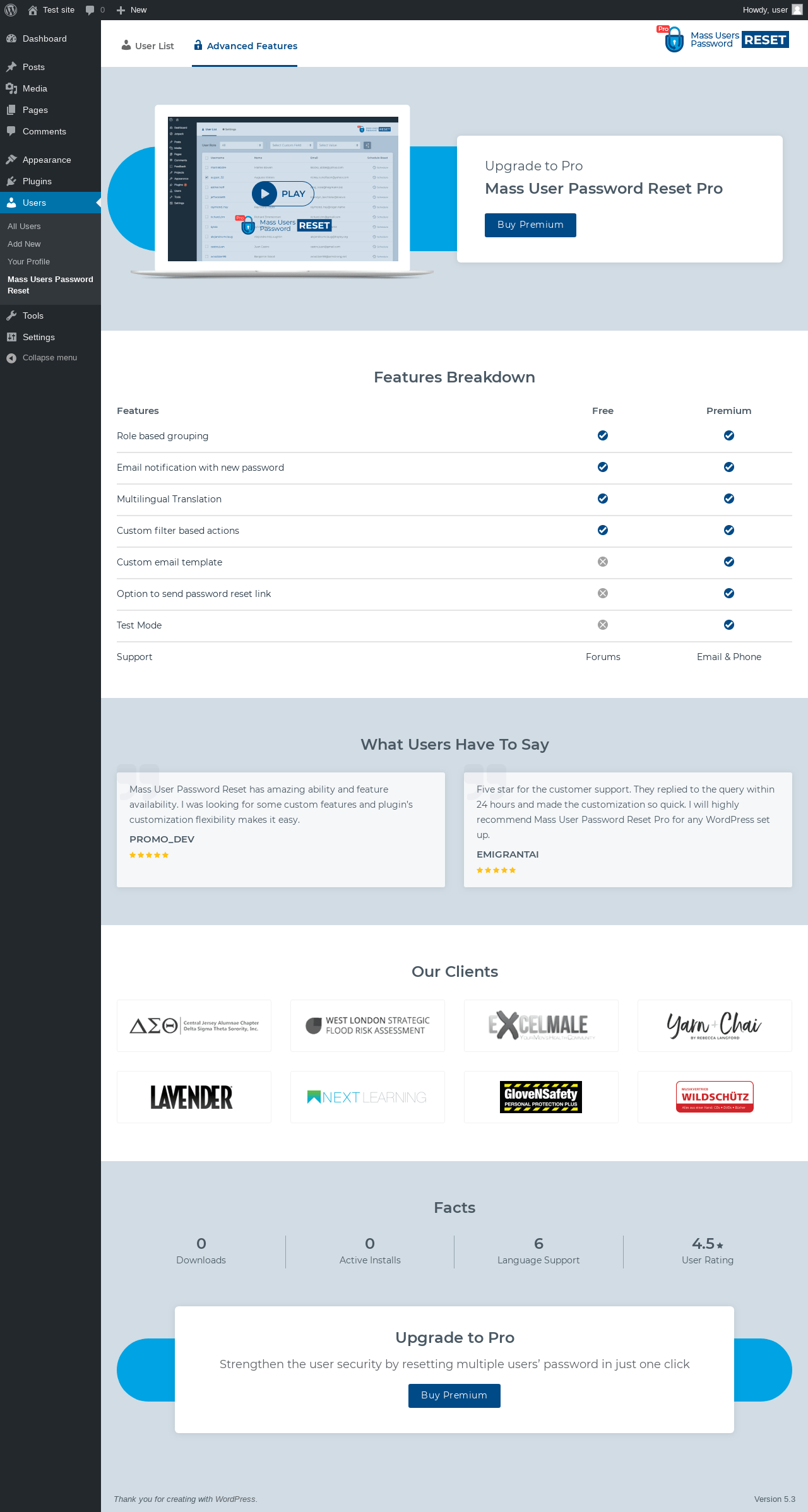This screenshot has height=1512, width=808.
Task: Click the WordPress link in footer
Action: [x=235, y=1499]
